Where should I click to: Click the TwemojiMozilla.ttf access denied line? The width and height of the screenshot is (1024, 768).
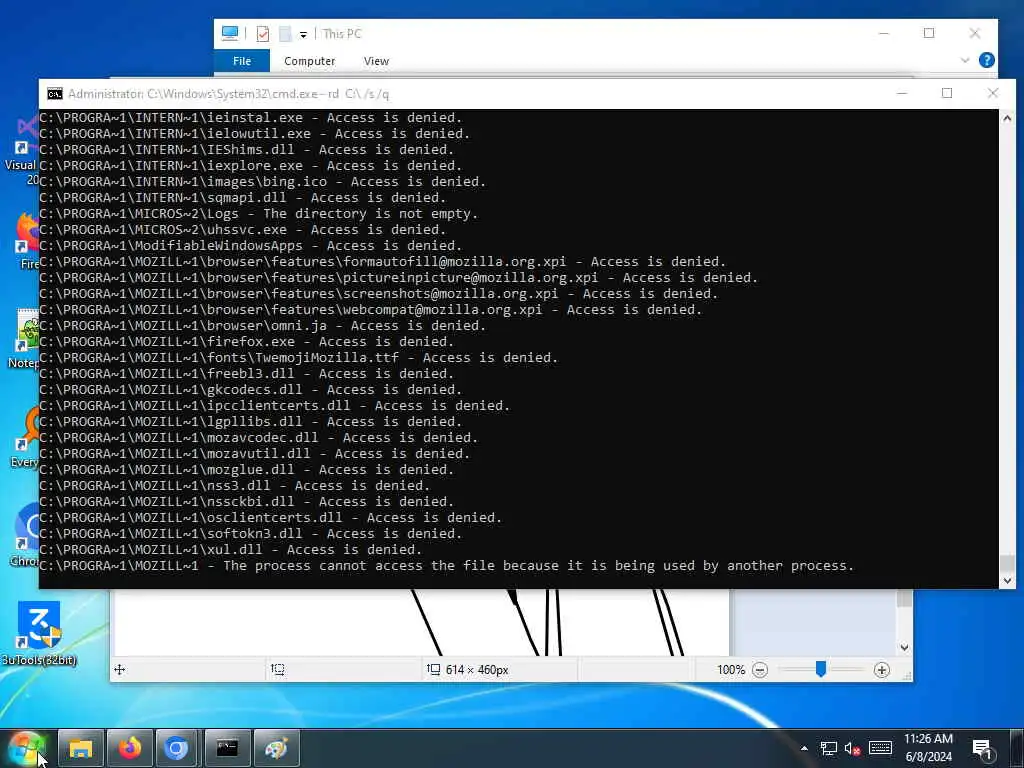tap(298, 357)
